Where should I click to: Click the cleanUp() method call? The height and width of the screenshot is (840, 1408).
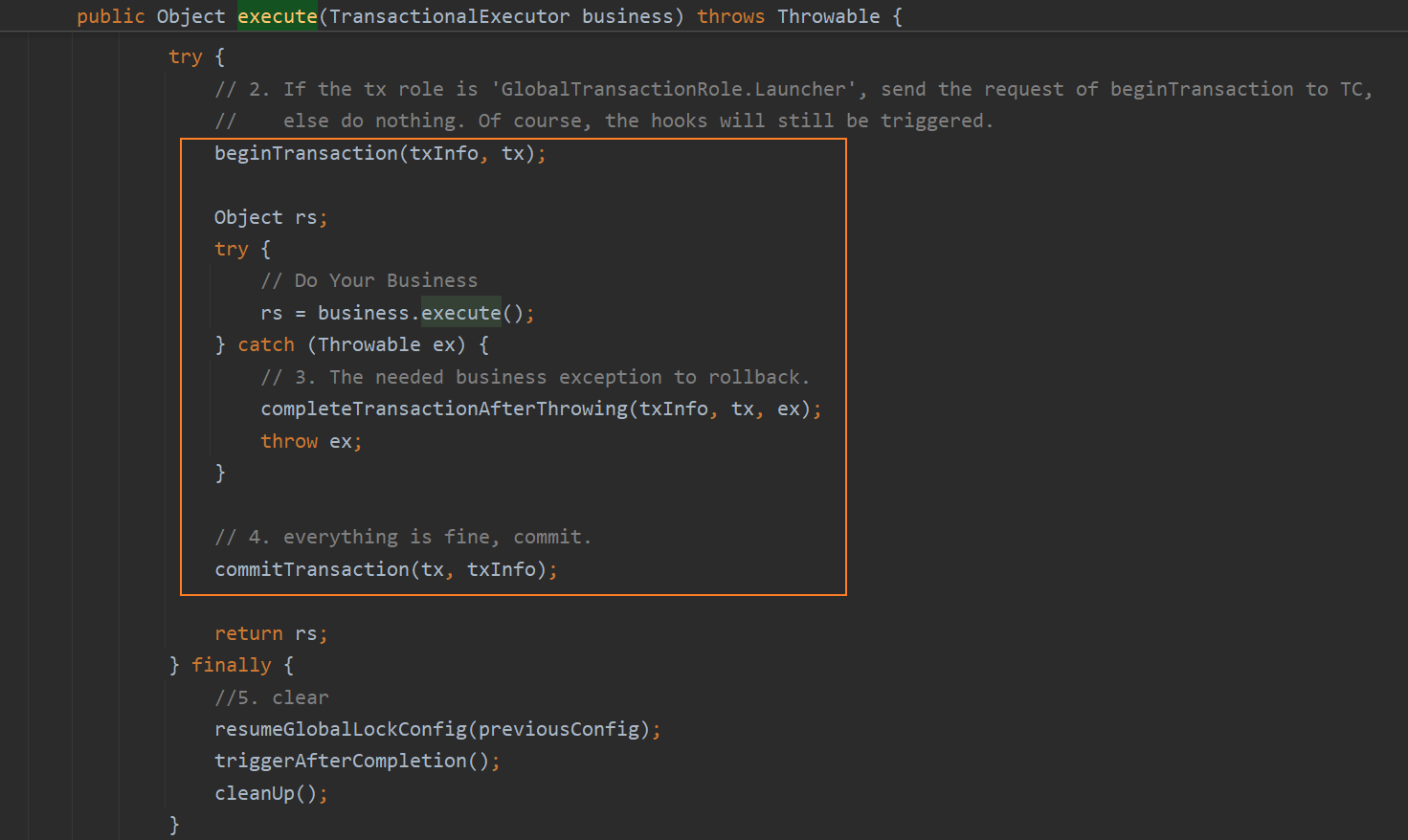pos(271,793)
